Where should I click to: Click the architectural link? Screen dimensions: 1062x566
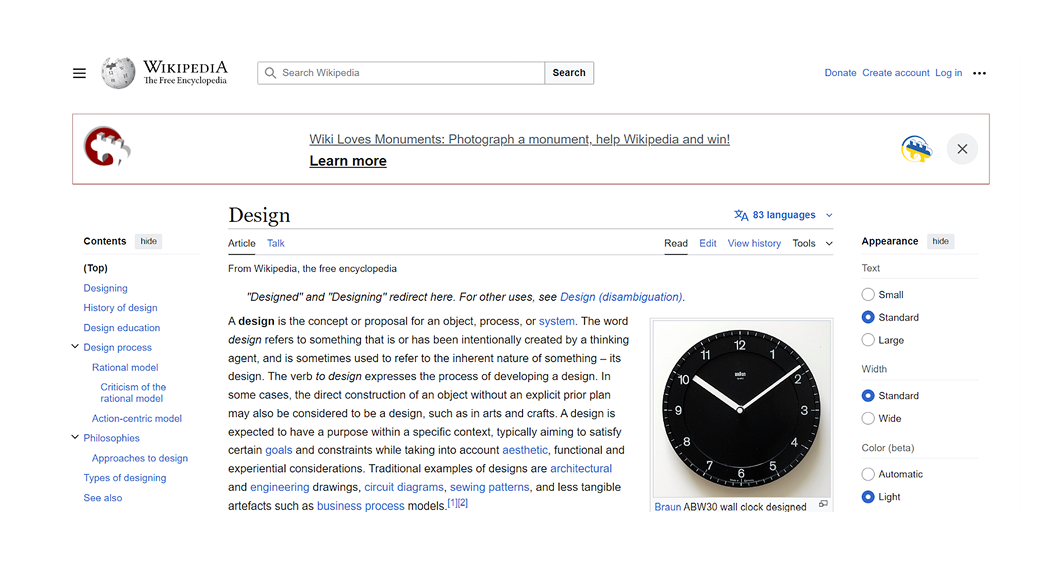pos(580,469)
